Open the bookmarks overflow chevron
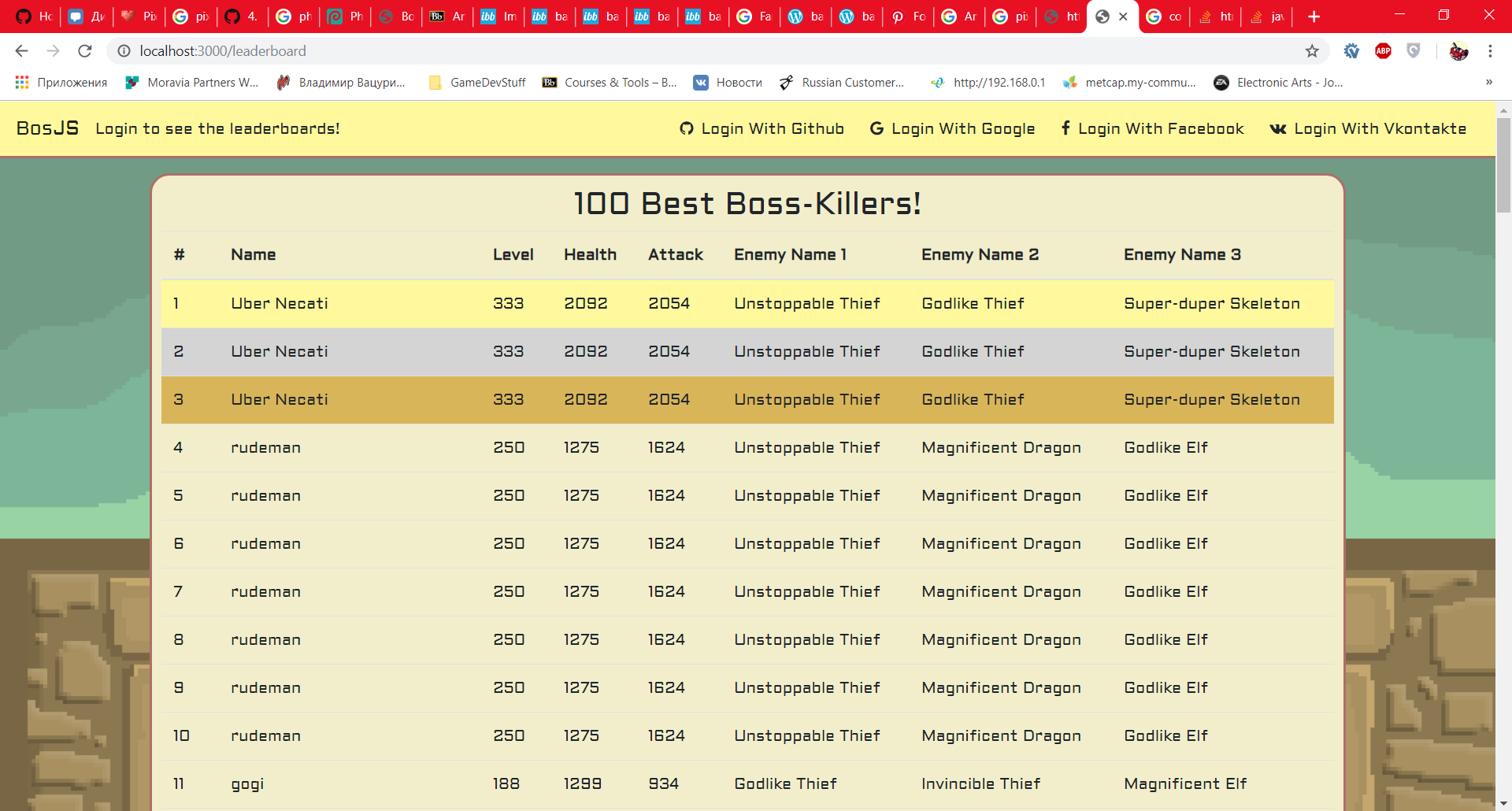Image resolution: width=1512 pixels, height=811 pixels. (x=1490, y=82)
